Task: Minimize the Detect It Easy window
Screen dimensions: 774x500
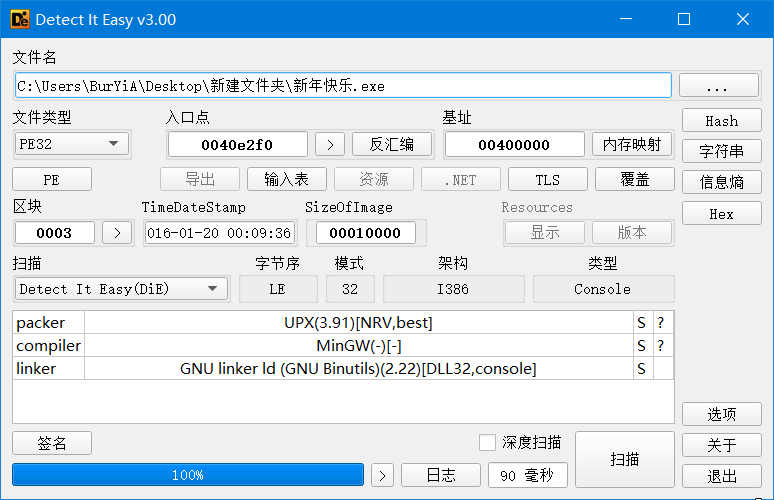Action: click(x=626, y=19)
